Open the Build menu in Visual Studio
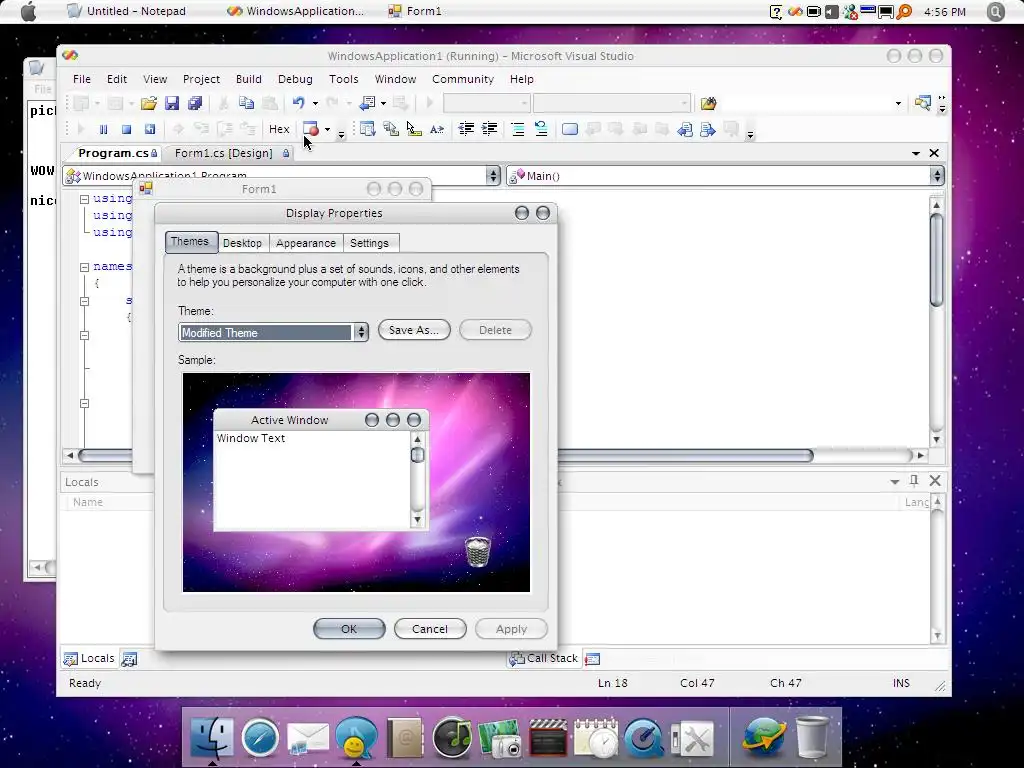Viewport: 1024px width, 768px height. [x=249, y=79]
